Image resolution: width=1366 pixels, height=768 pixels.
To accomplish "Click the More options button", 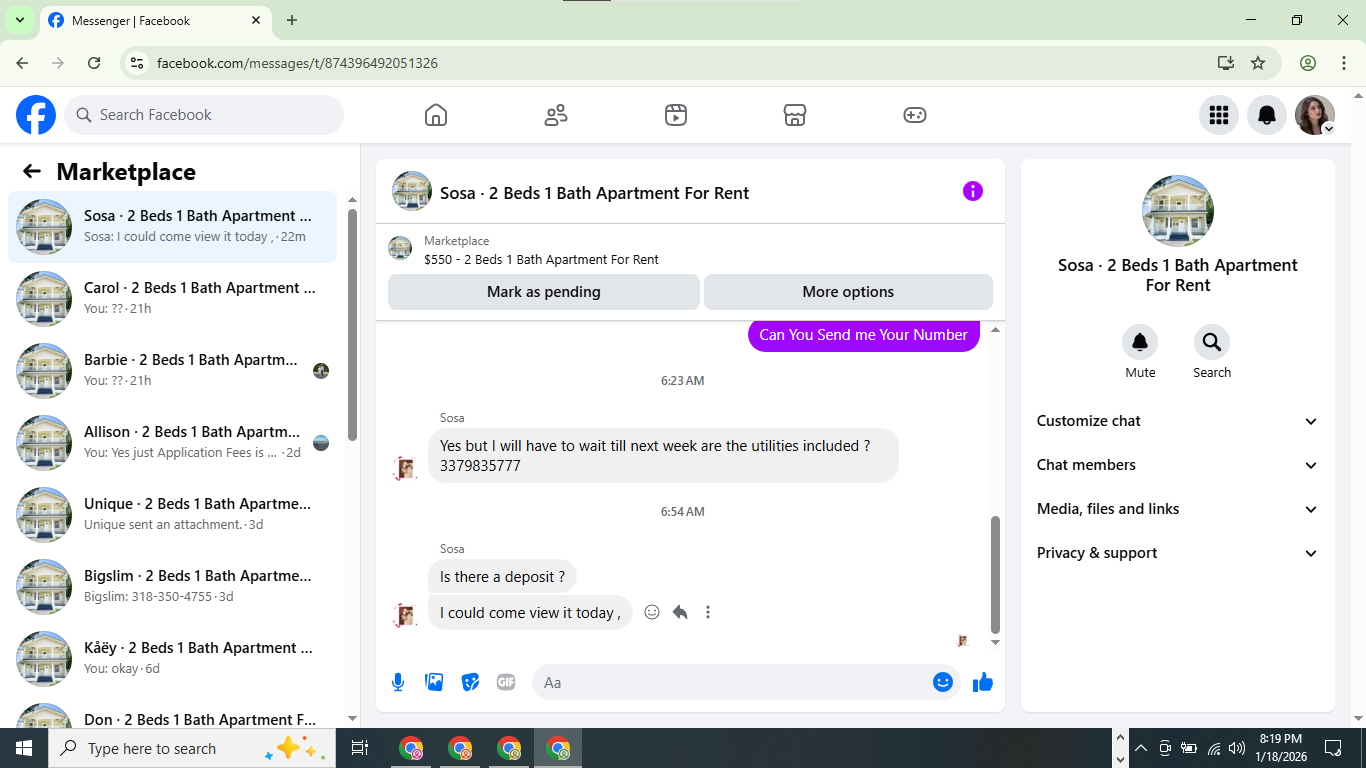I will point(848,292).
